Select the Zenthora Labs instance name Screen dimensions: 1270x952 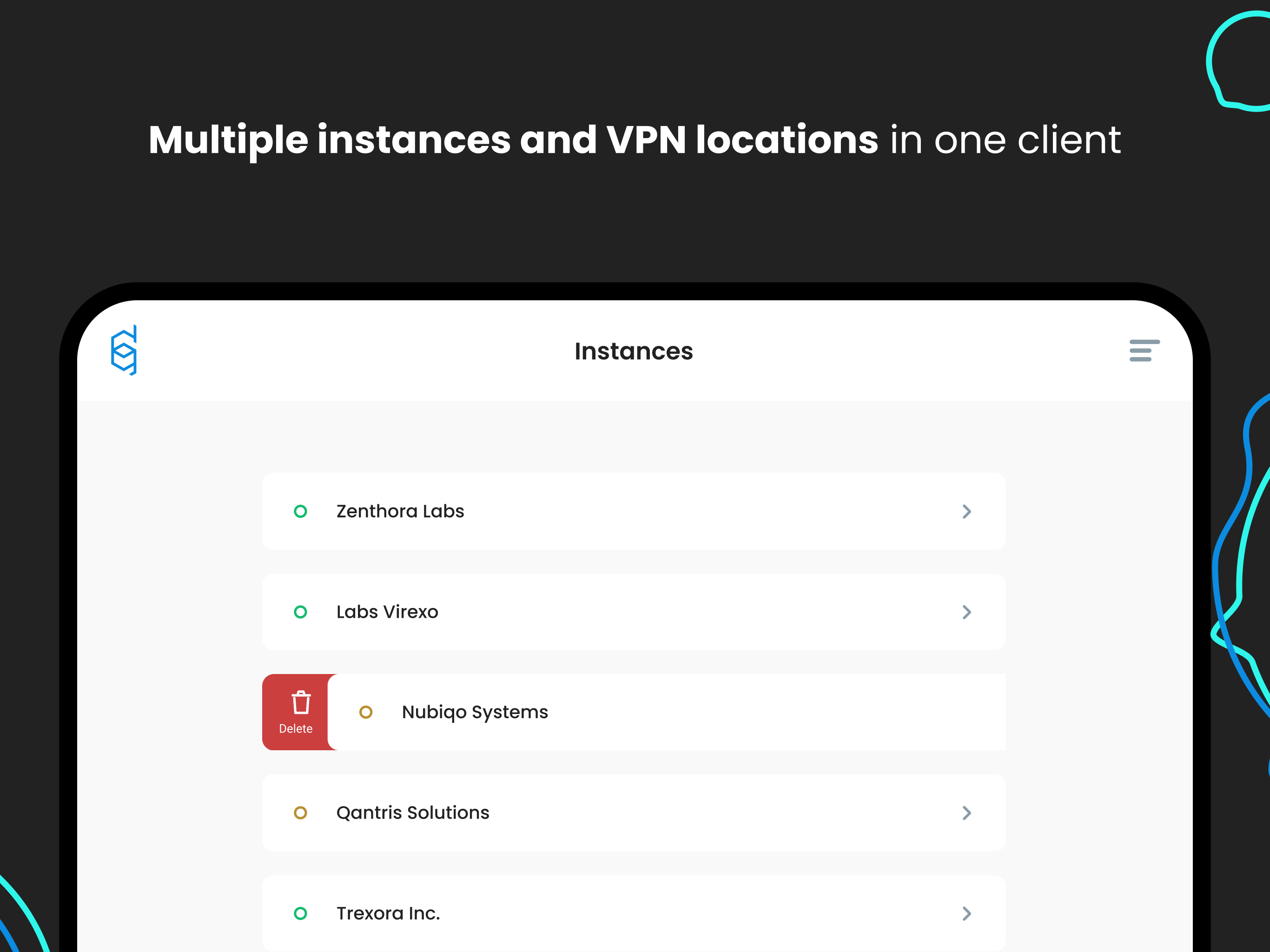400,511
